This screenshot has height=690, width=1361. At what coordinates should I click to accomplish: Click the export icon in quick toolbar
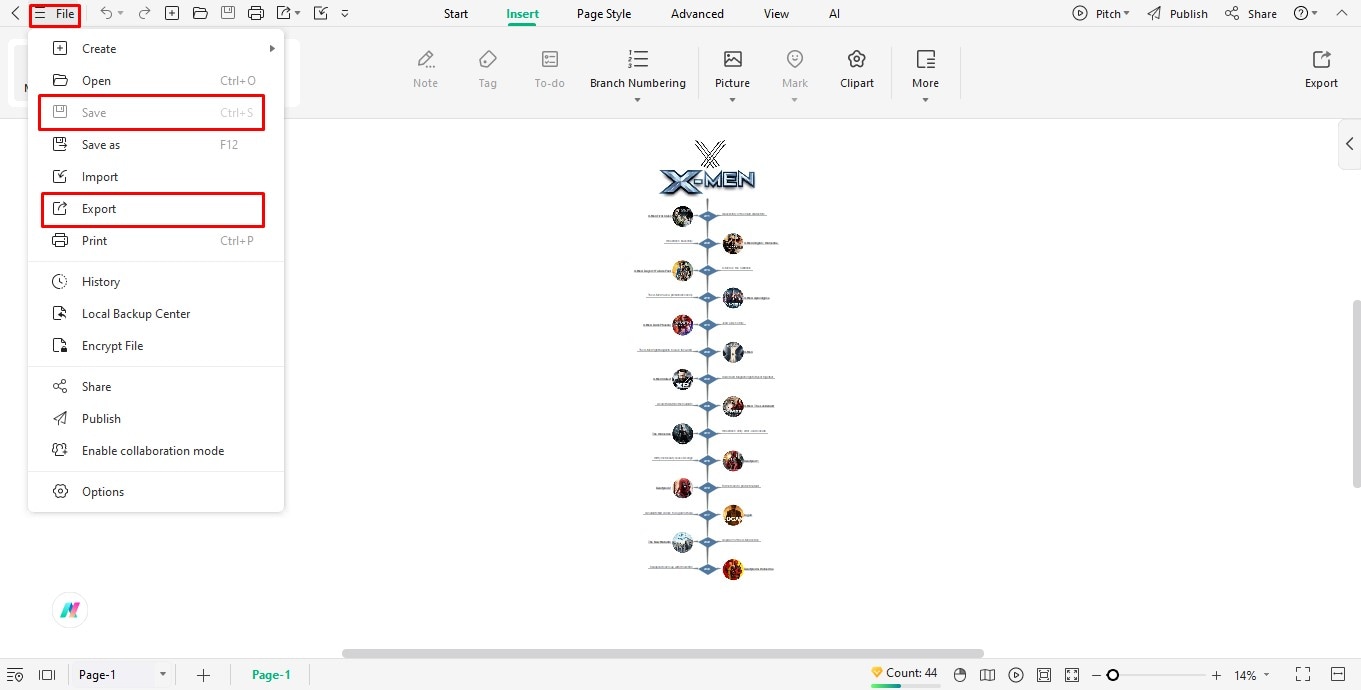284,14
